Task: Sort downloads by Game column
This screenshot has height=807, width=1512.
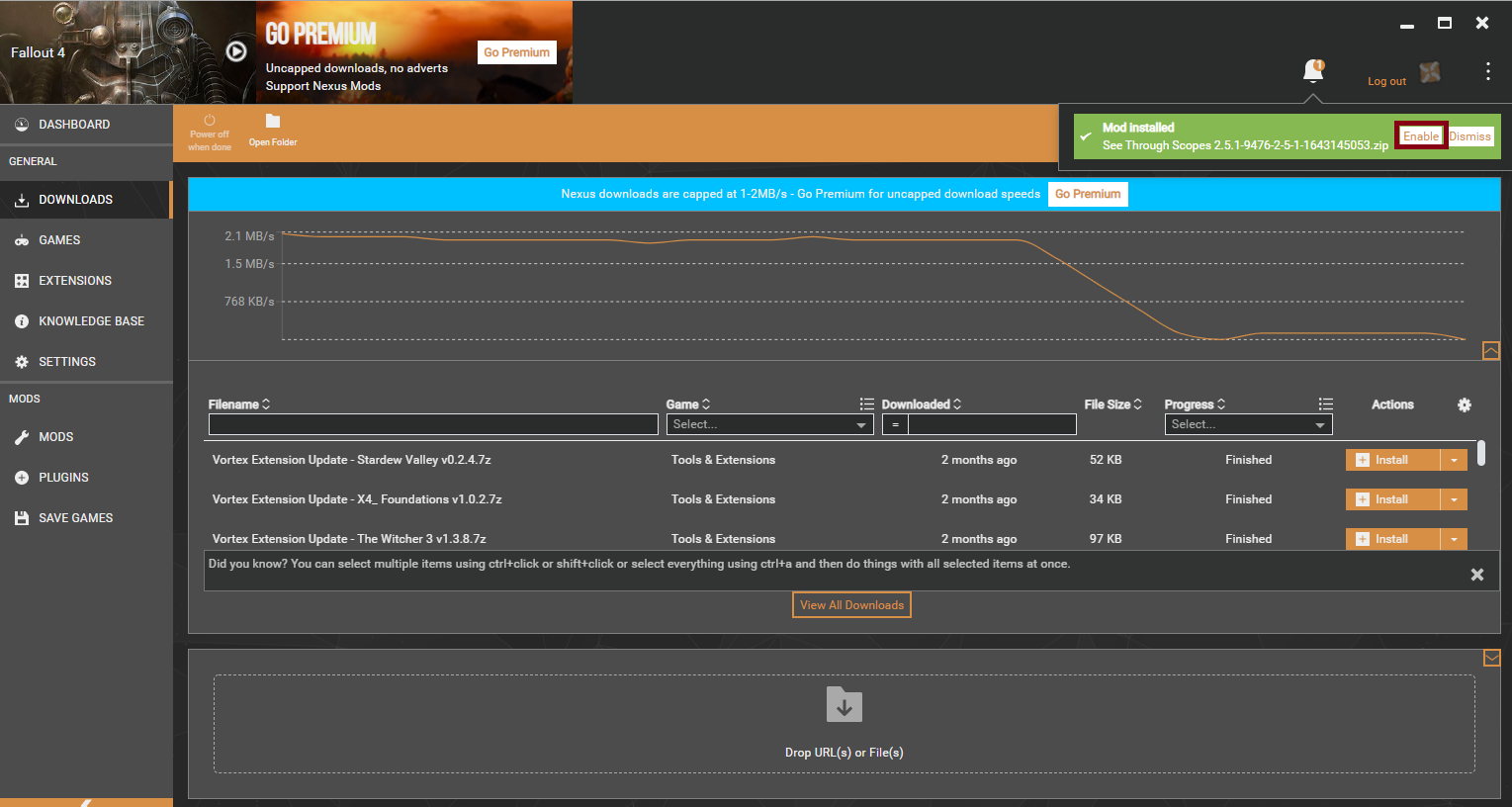Action: pyautogui.click(x=688, y=404)
